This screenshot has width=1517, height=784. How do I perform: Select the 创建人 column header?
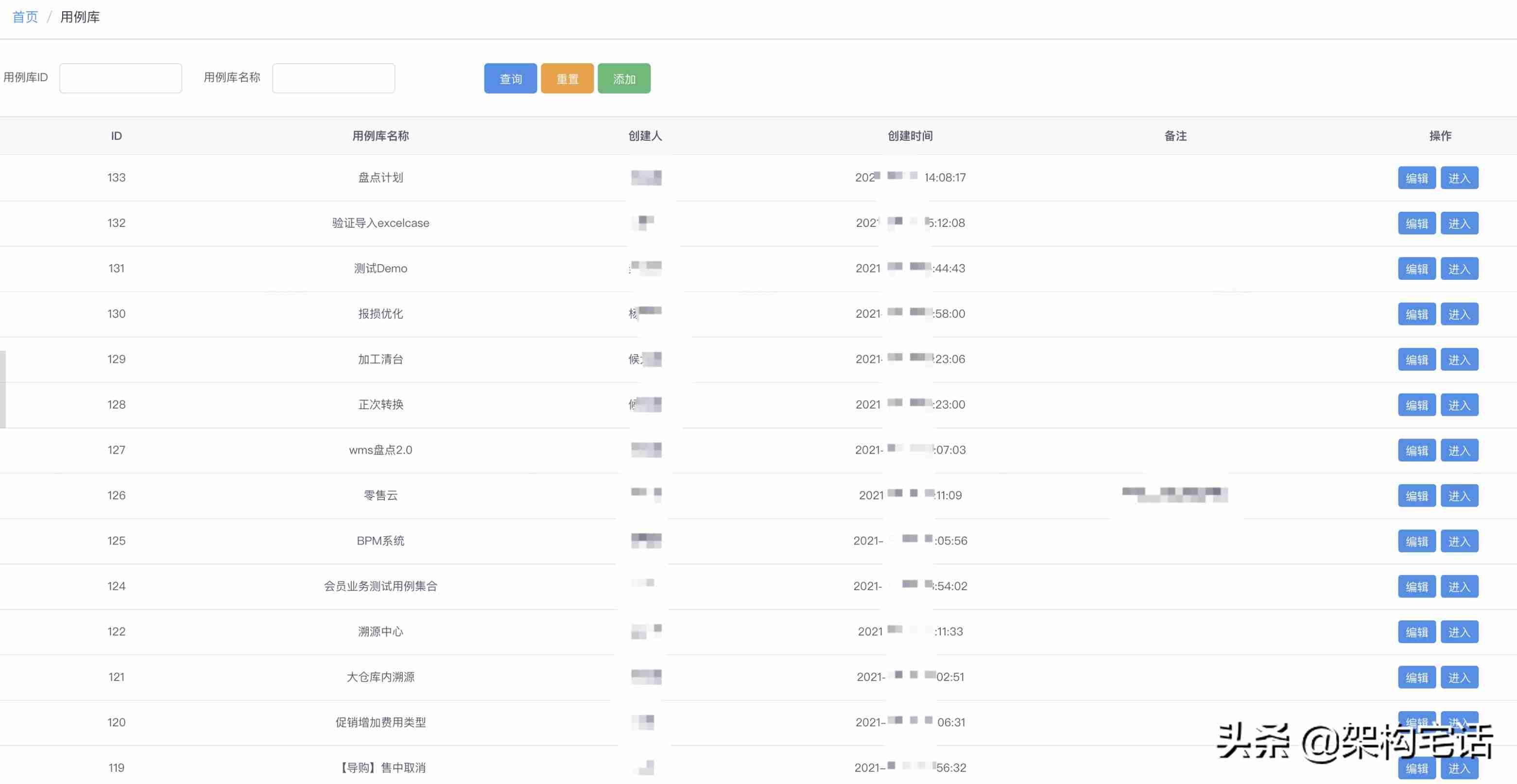coord(645,136)
